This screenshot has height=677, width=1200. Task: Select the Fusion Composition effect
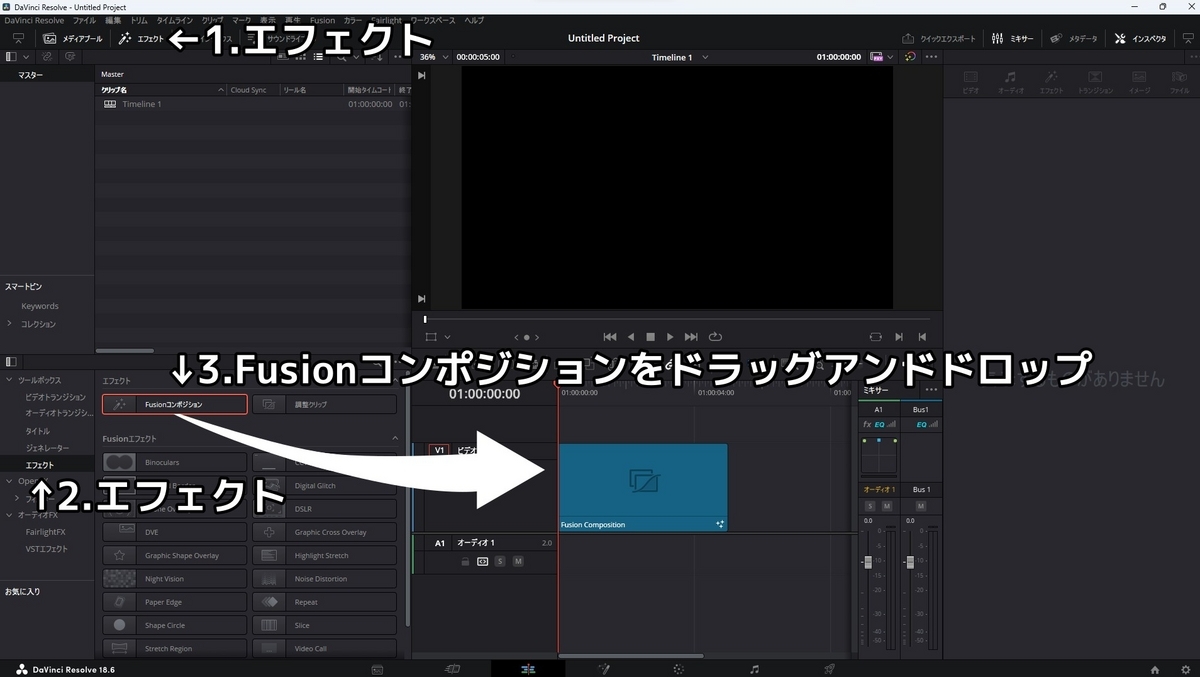174,404
